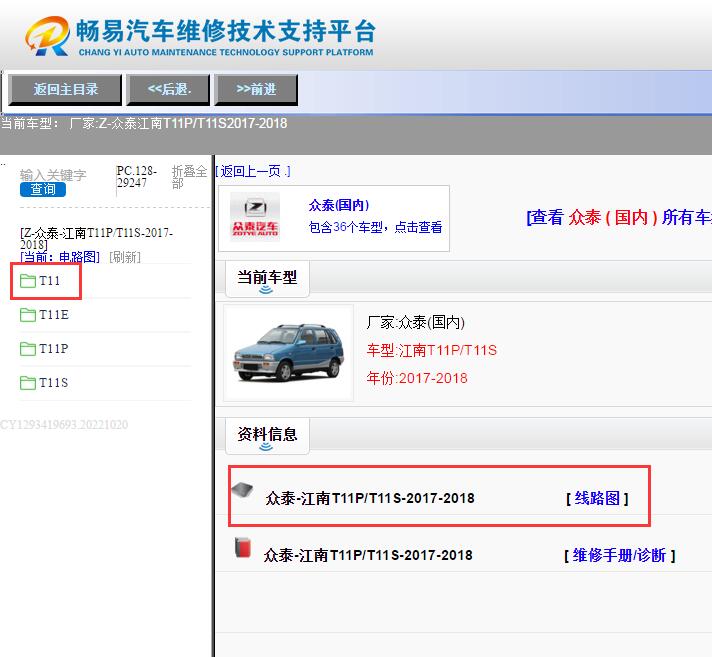This screenshot has width=712, height=657.
Task: Open the 线路图 link
Action: [597, 499]
